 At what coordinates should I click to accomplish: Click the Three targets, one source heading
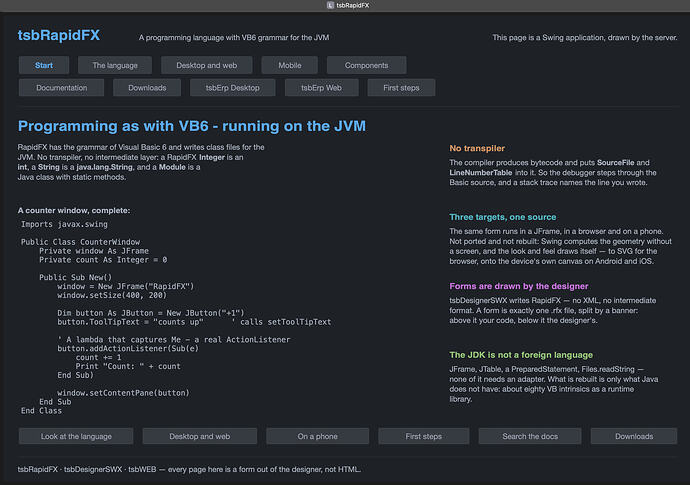click(x=503, y=217)
